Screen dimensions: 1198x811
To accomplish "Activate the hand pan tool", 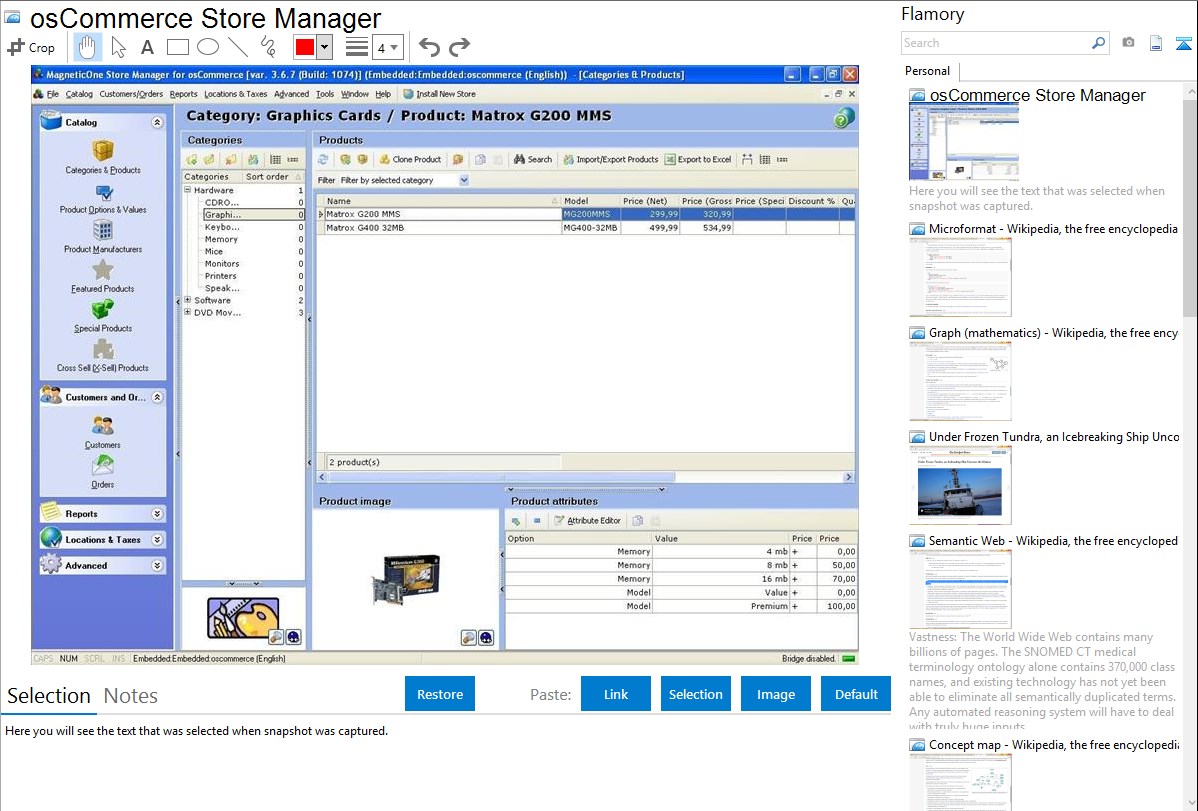I will click(87, 47).
